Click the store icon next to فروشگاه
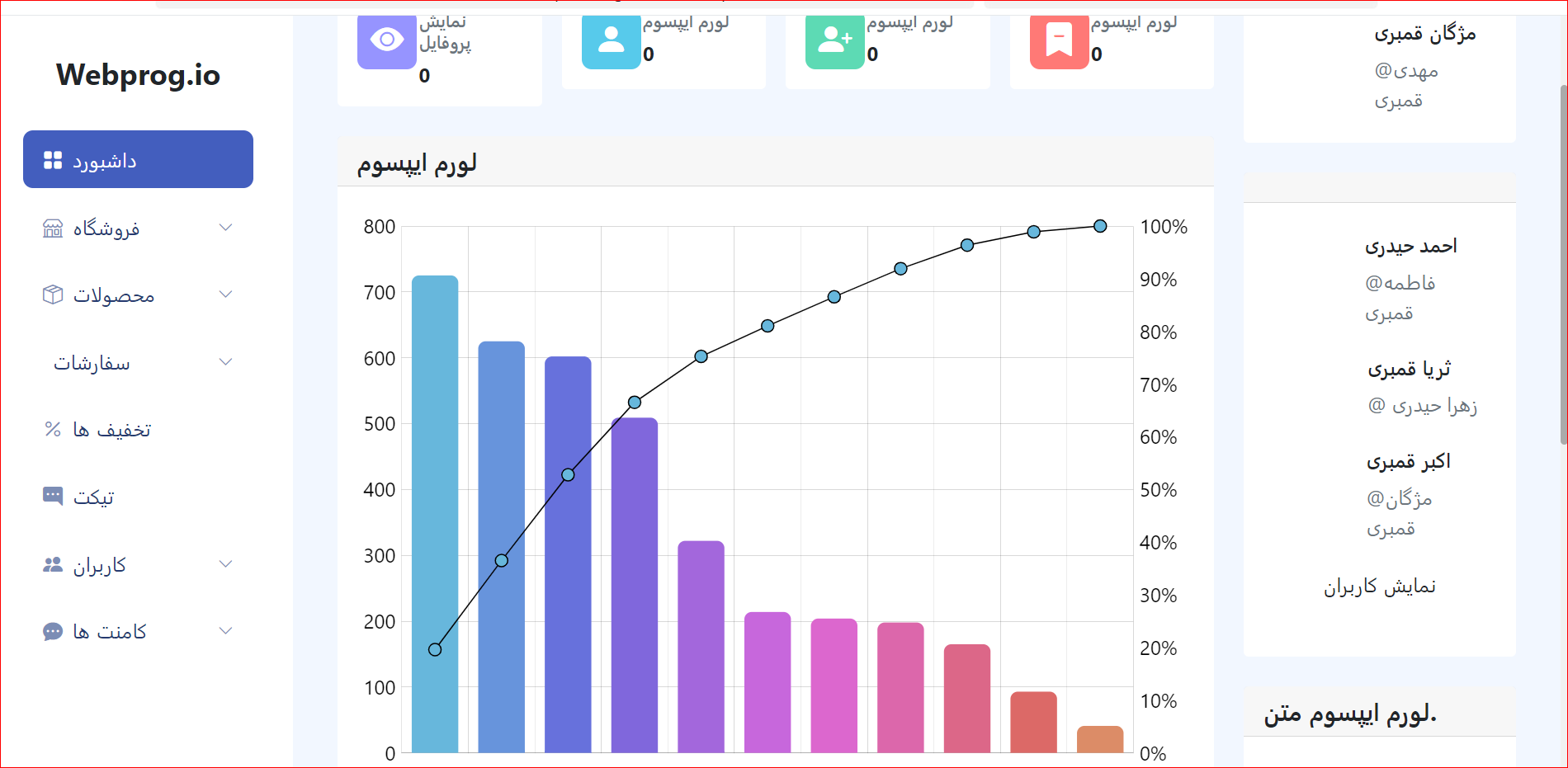The image size is (1568, 768). (x=53, y=229)
